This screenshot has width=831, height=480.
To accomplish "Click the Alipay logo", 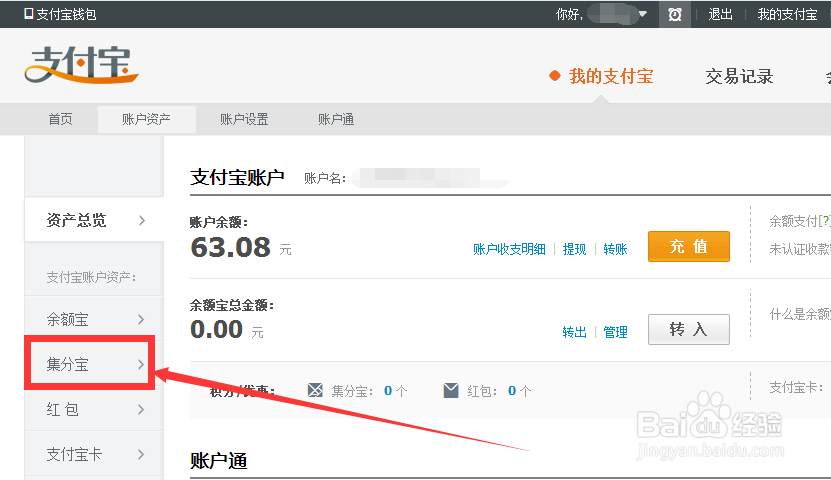I will click(x=81, y=65).
